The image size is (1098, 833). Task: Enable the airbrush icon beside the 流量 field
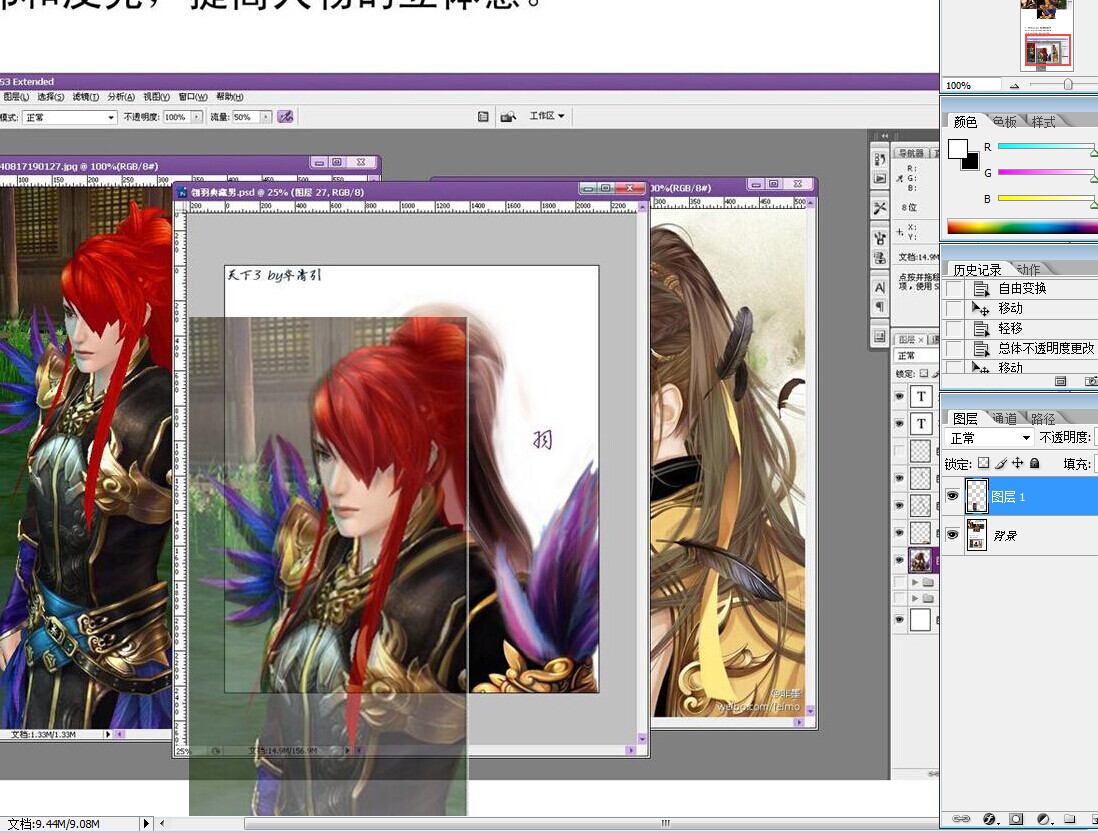click(285, 117)
